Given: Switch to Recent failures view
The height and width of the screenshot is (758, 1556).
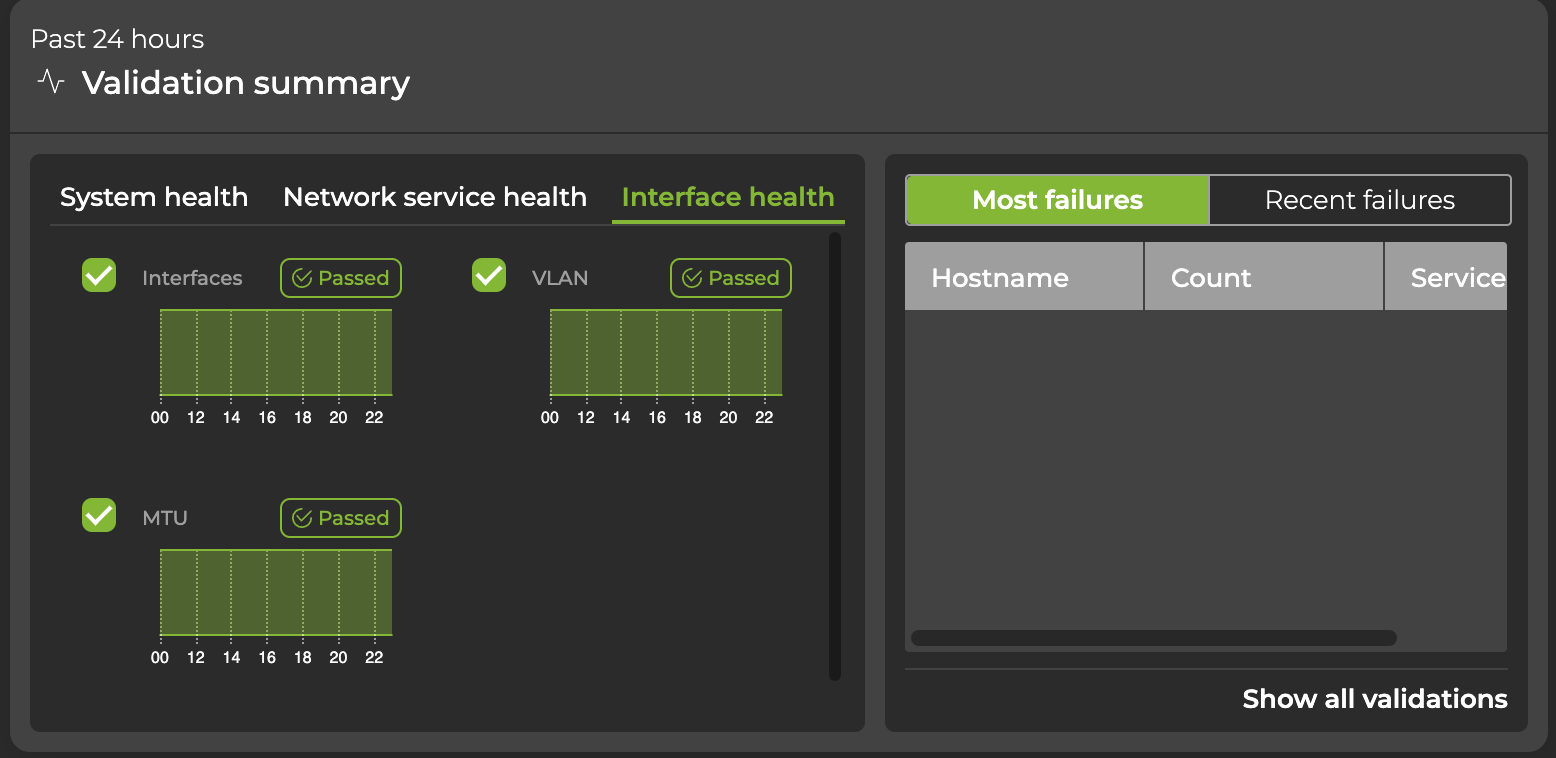Looking at the screenshot, I should point(1359,200).
